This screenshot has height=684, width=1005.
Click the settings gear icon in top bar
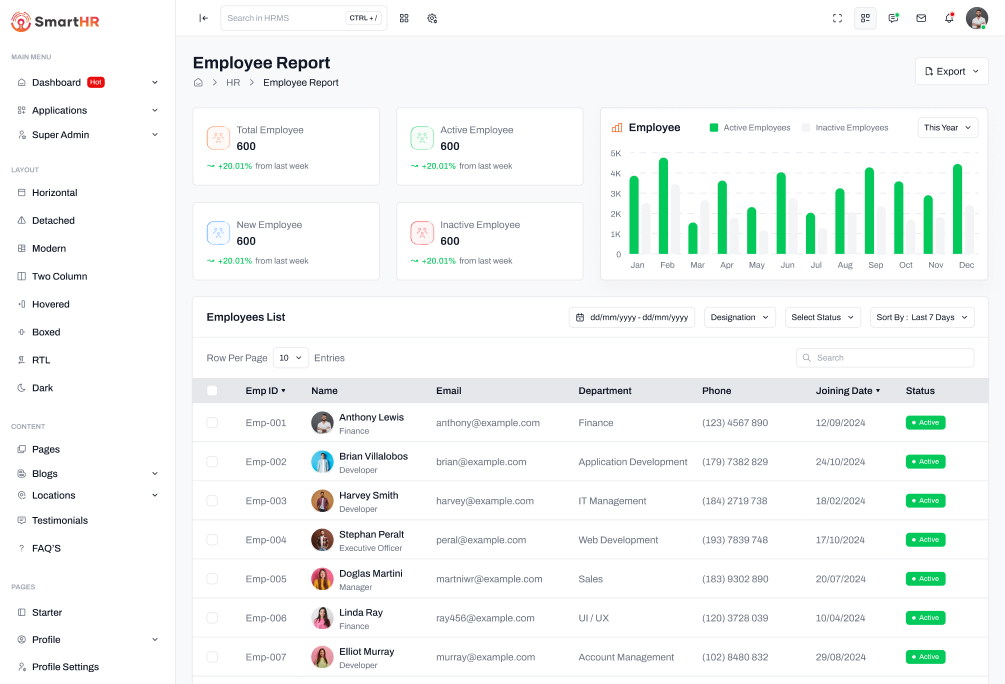[x=432, y=18]
